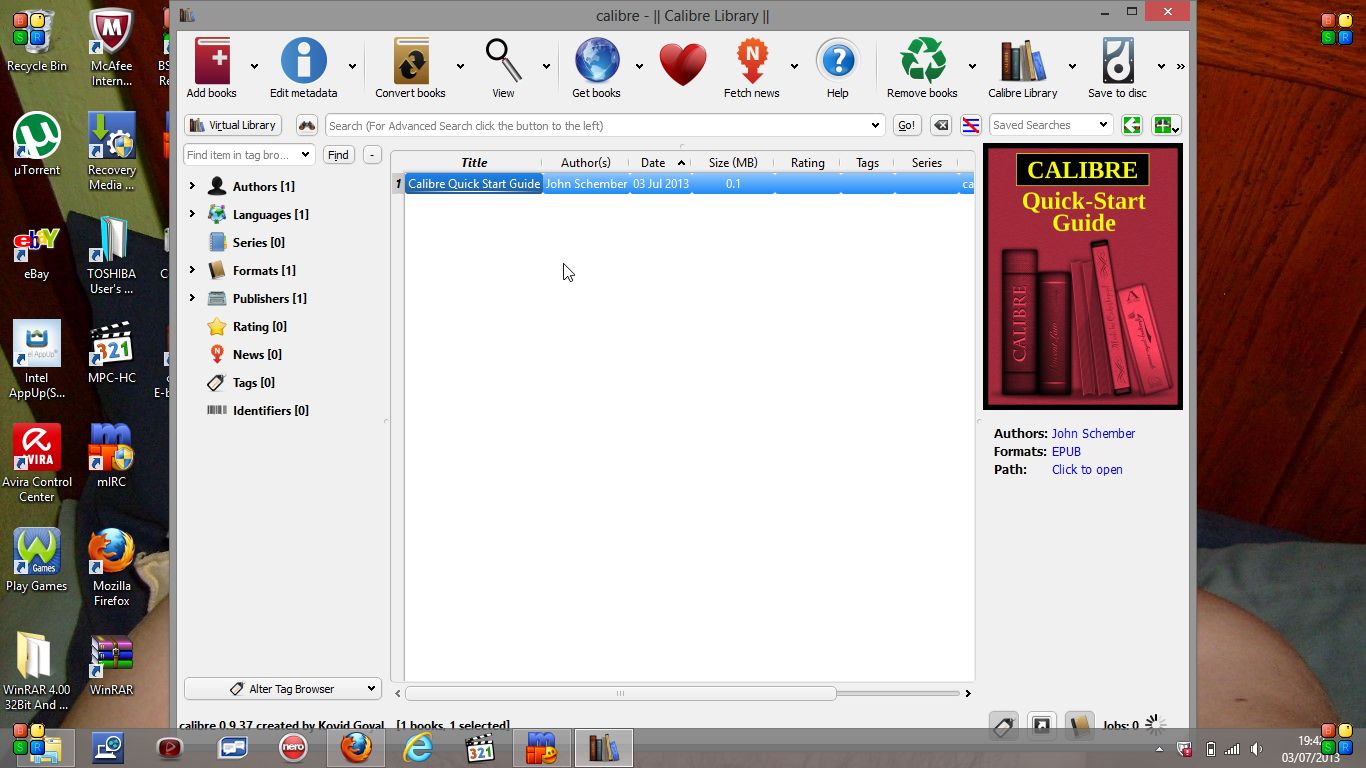Click the Save to disc icon
The width and height of the screenshot is (1366, 768).
pos(1118,61)
